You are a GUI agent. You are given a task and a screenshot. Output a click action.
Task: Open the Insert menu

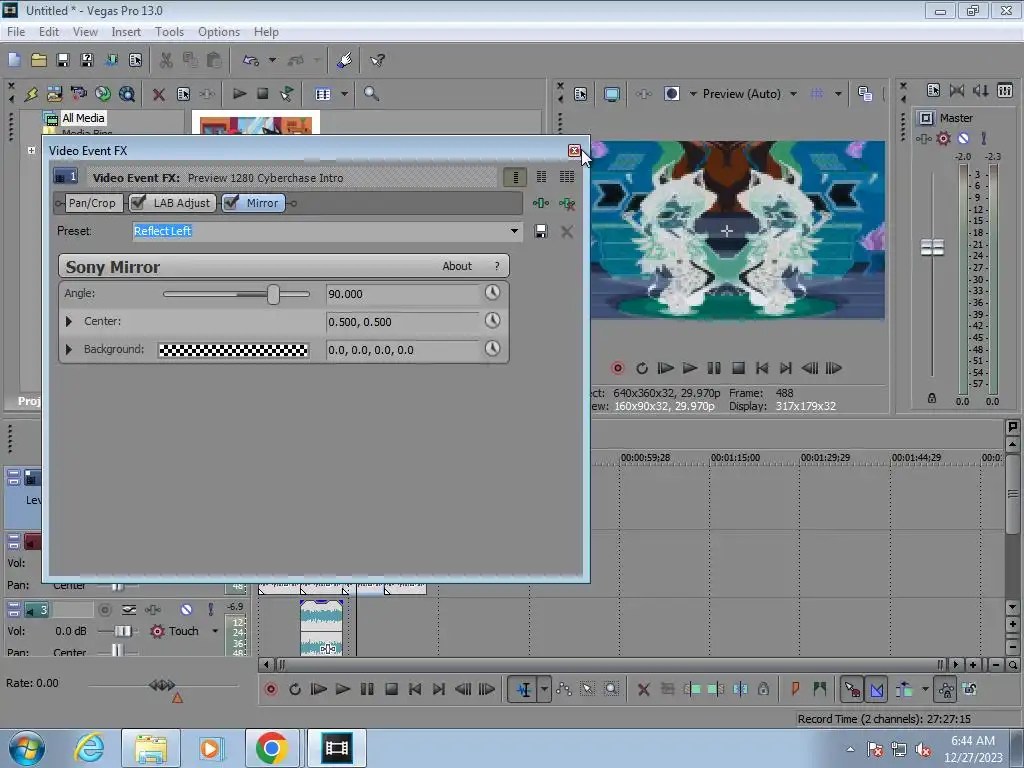[x=126, y=31]
